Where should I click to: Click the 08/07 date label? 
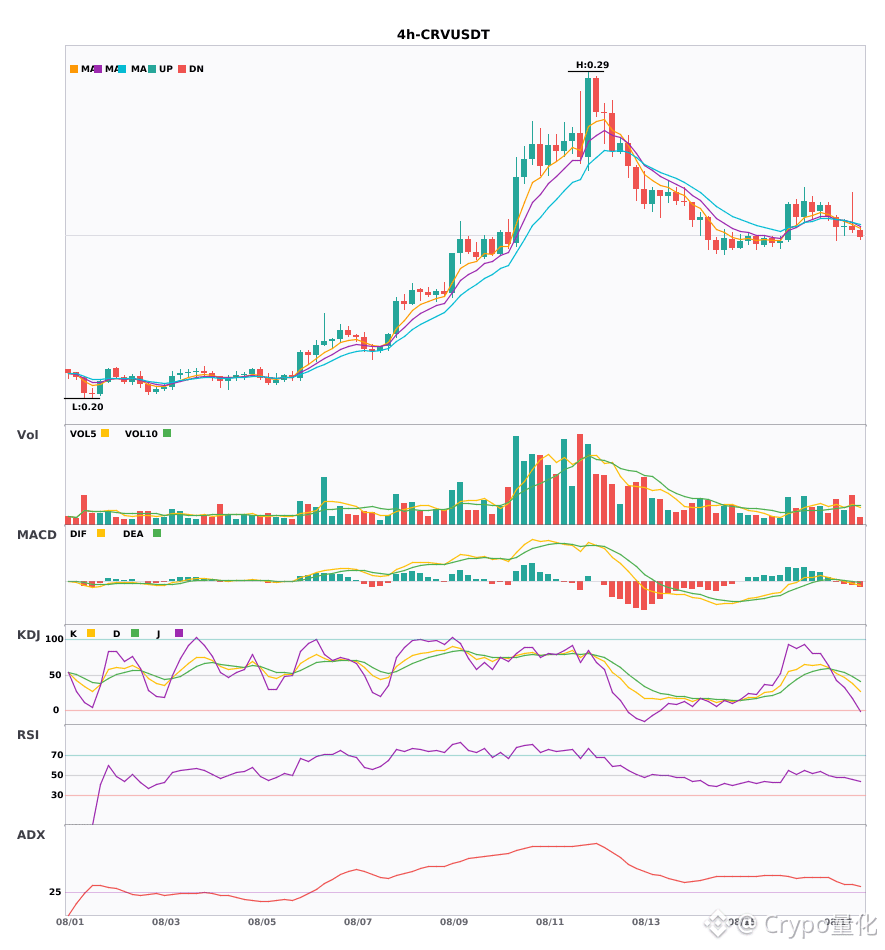357,922
